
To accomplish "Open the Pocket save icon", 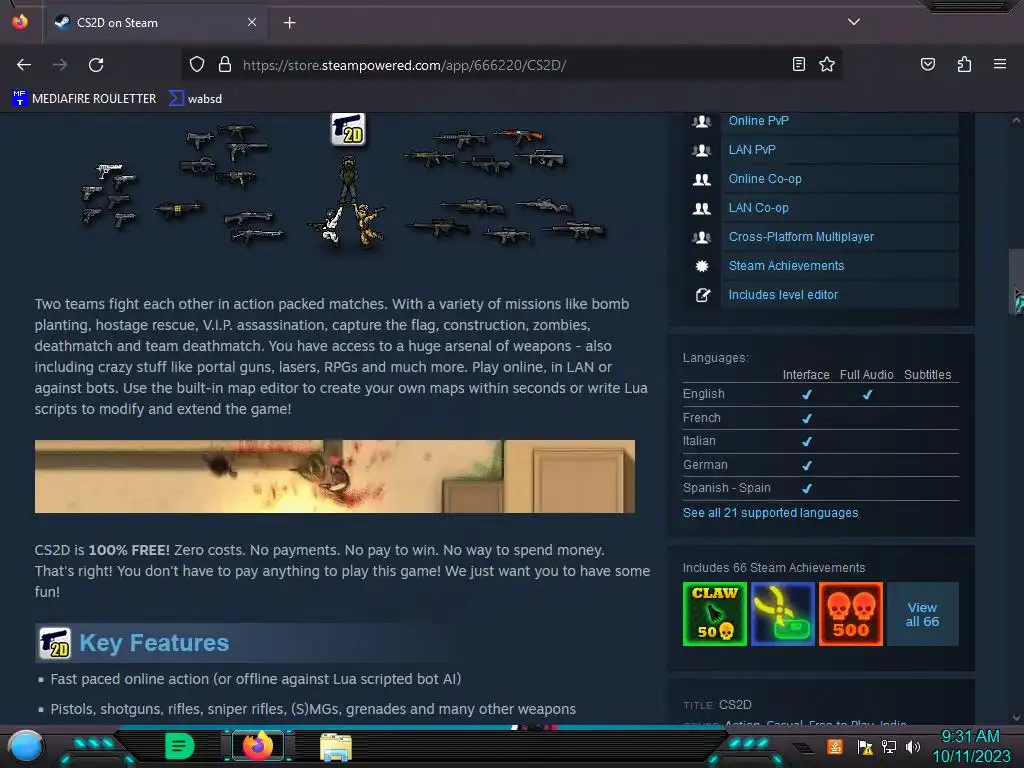I will tap(927, 64).
